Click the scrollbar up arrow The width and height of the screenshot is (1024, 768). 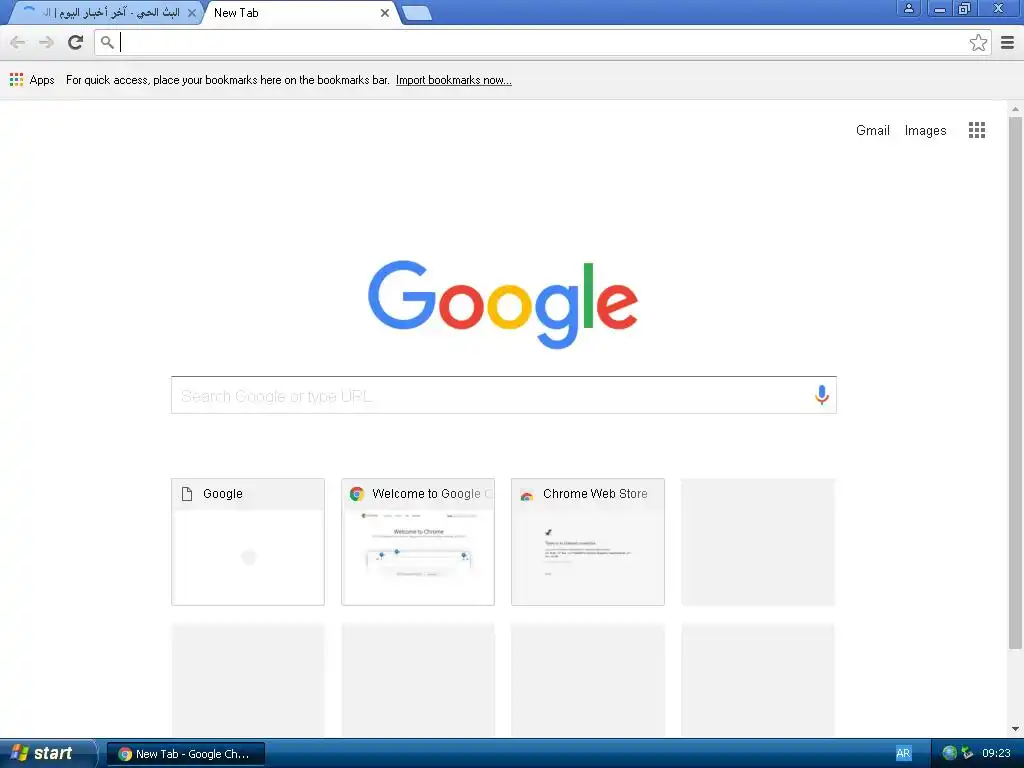tap(1015, 109)
